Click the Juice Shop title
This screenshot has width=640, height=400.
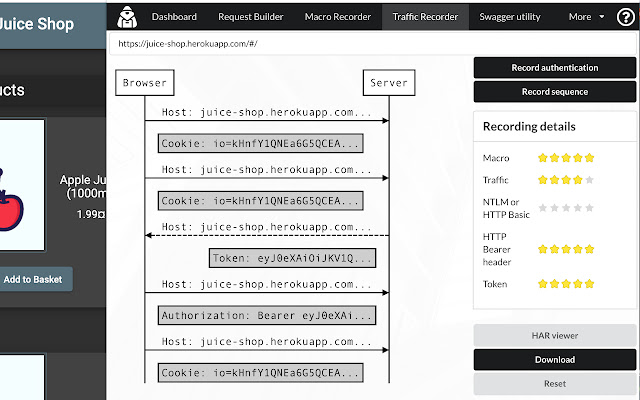coord(37,24)
